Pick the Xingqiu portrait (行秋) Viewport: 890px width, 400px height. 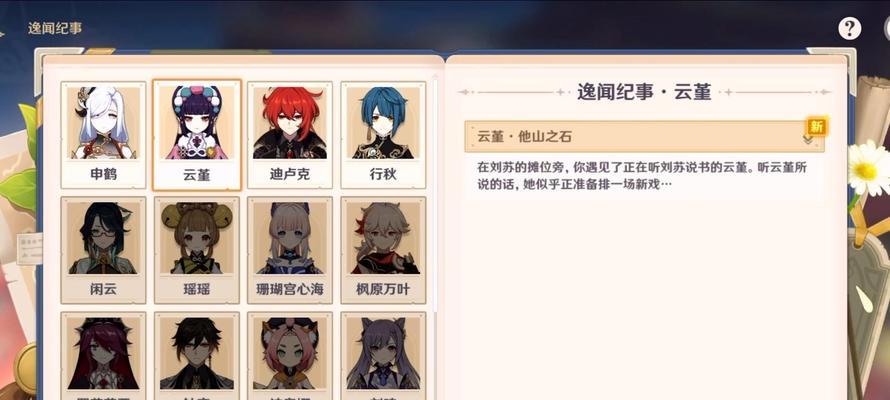(x=383, y=135)
